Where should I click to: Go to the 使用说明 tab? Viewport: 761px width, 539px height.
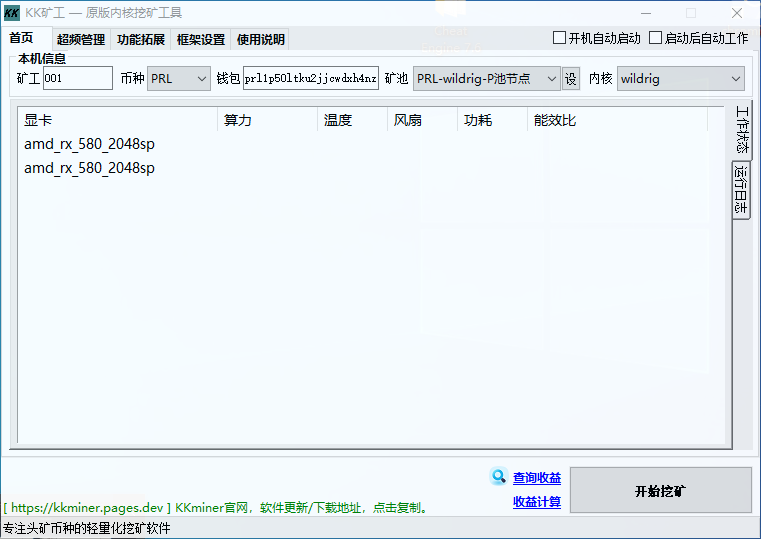pyautogui.click(x=261, y=39)
